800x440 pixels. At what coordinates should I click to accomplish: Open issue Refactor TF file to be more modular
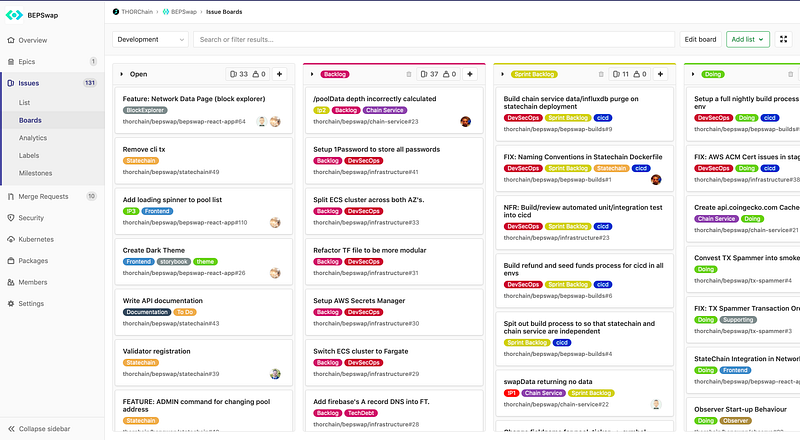click(x=370, y=251)
